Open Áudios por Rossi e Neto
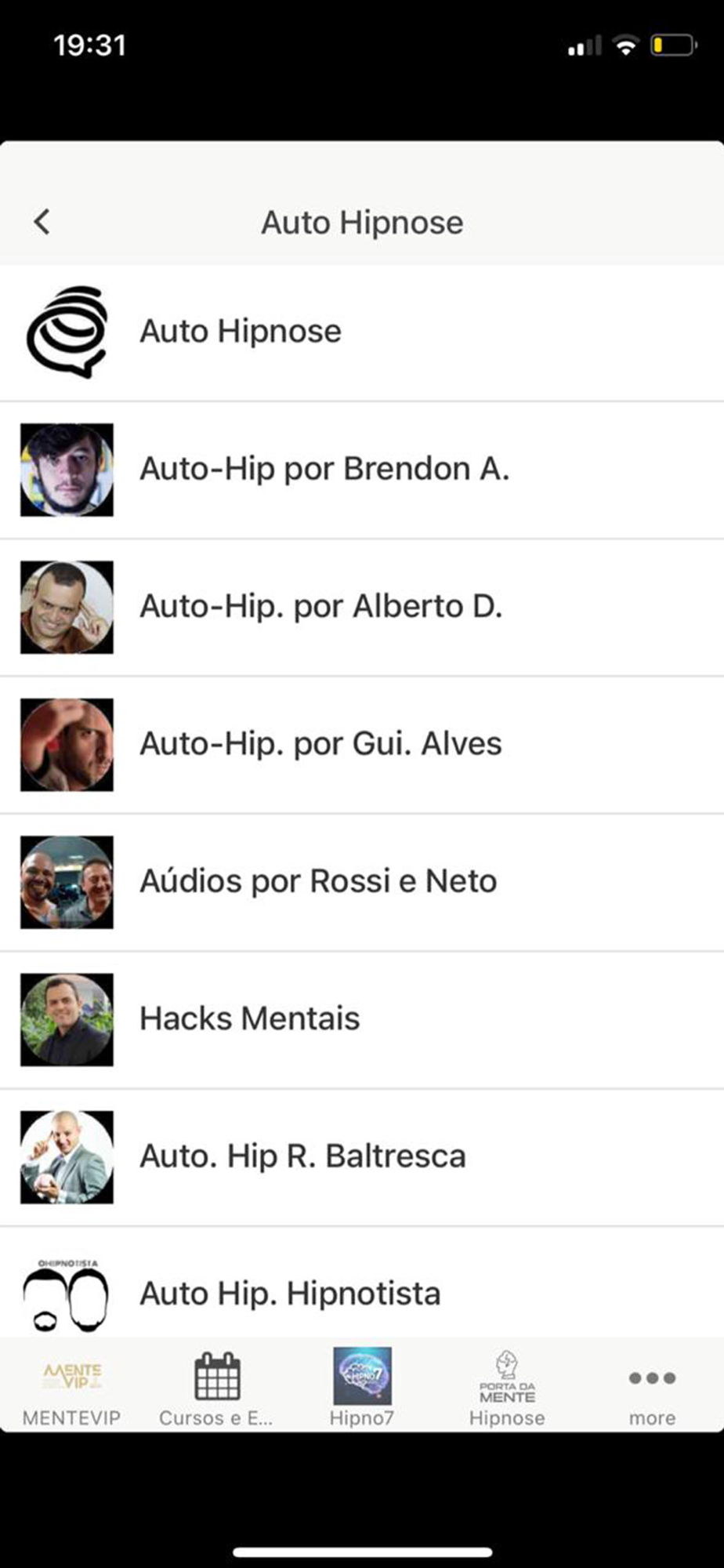 (x=362, y=882)
